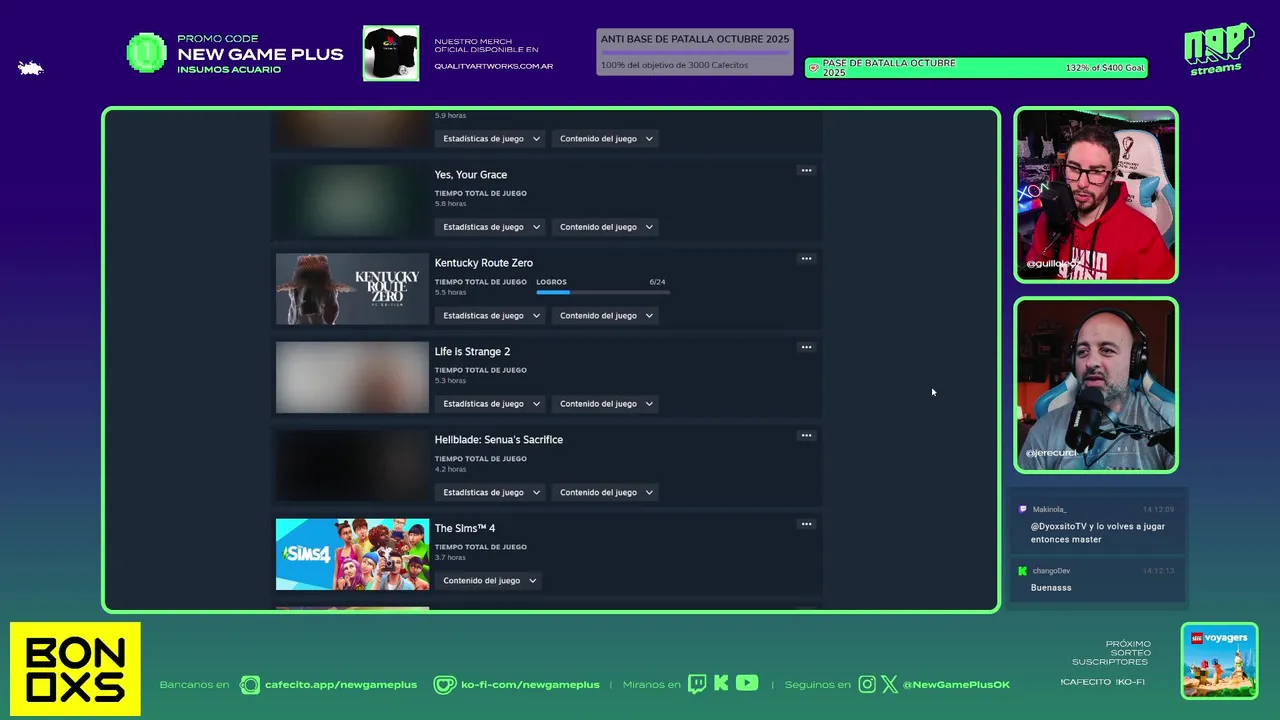The width and height of the screenshot is (1280, 720).
Task: Click the Twitch icon next to Miranos en
Action: coord(696,684)
